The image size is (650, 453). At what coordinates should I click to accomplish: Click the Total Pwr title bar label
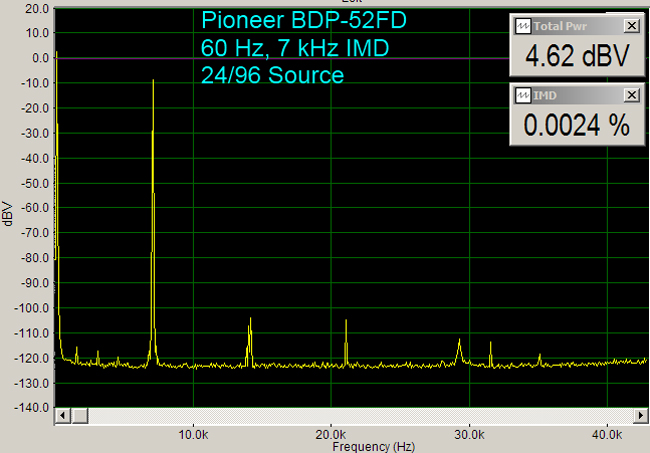pos(560,26)
